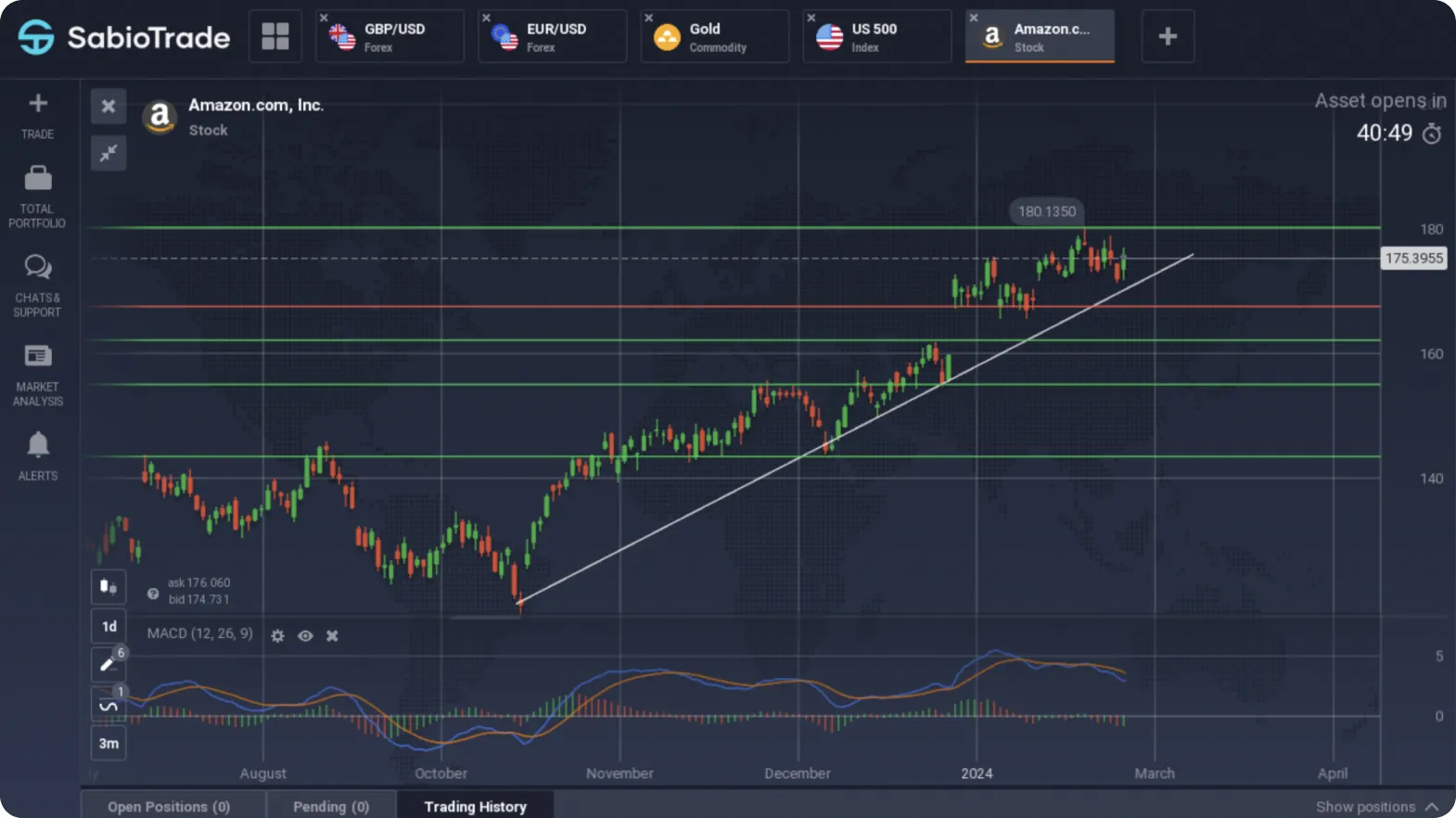Screen dimensions: 1456x818
Task: Change the 1d candle interval
Action: [x=109, y=626]
